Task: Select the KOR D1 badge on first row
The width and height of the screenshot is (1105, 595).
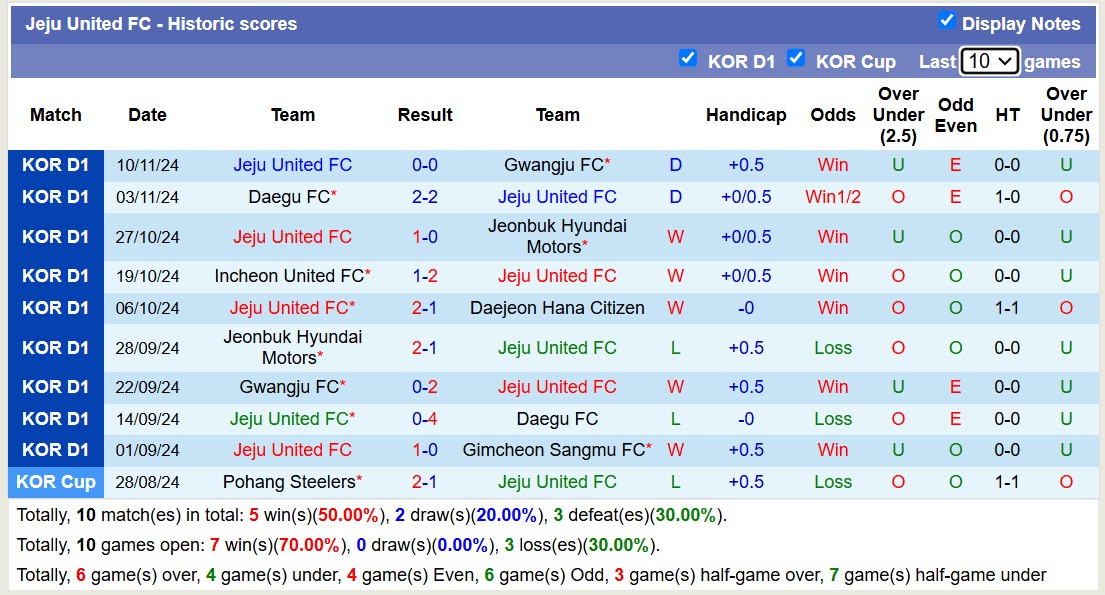Action: click(x=55, y=165)
